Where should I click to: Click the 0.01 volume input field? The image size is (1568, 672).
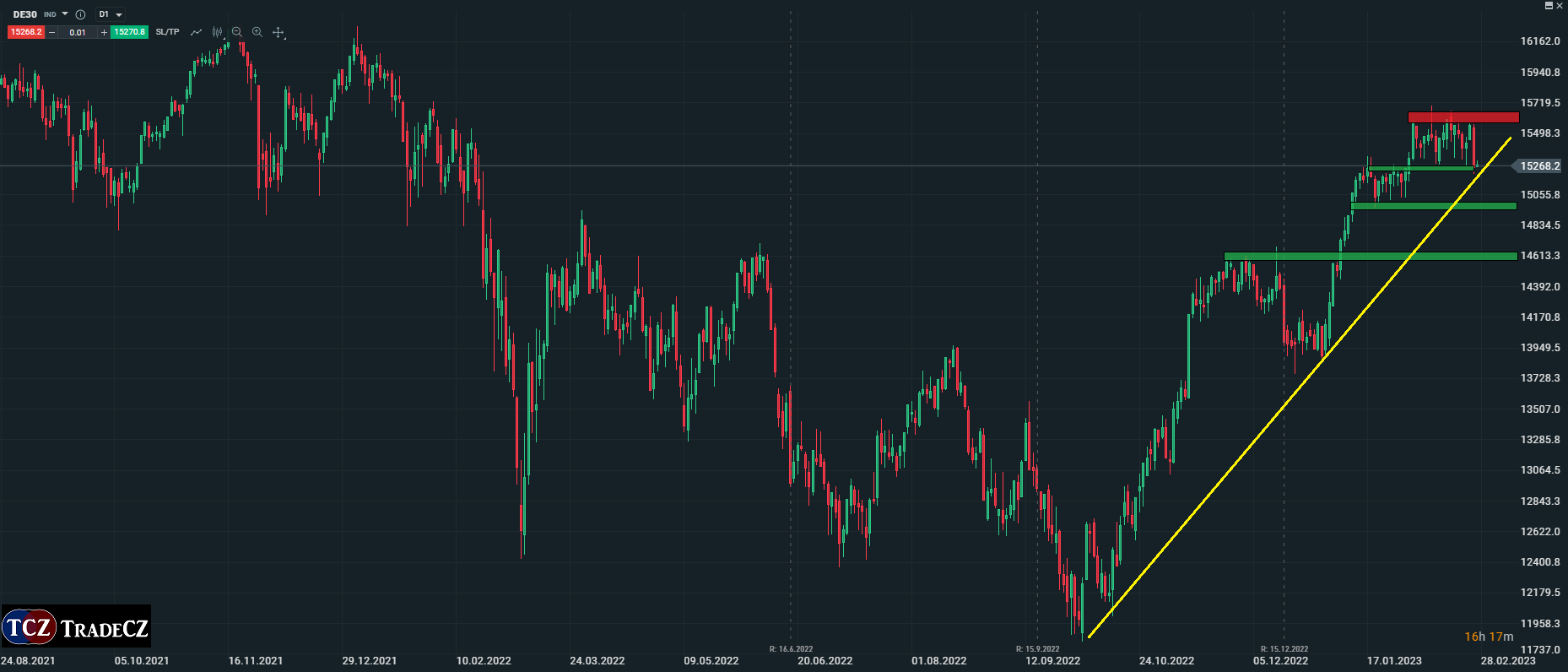click(x=78, y=32)
